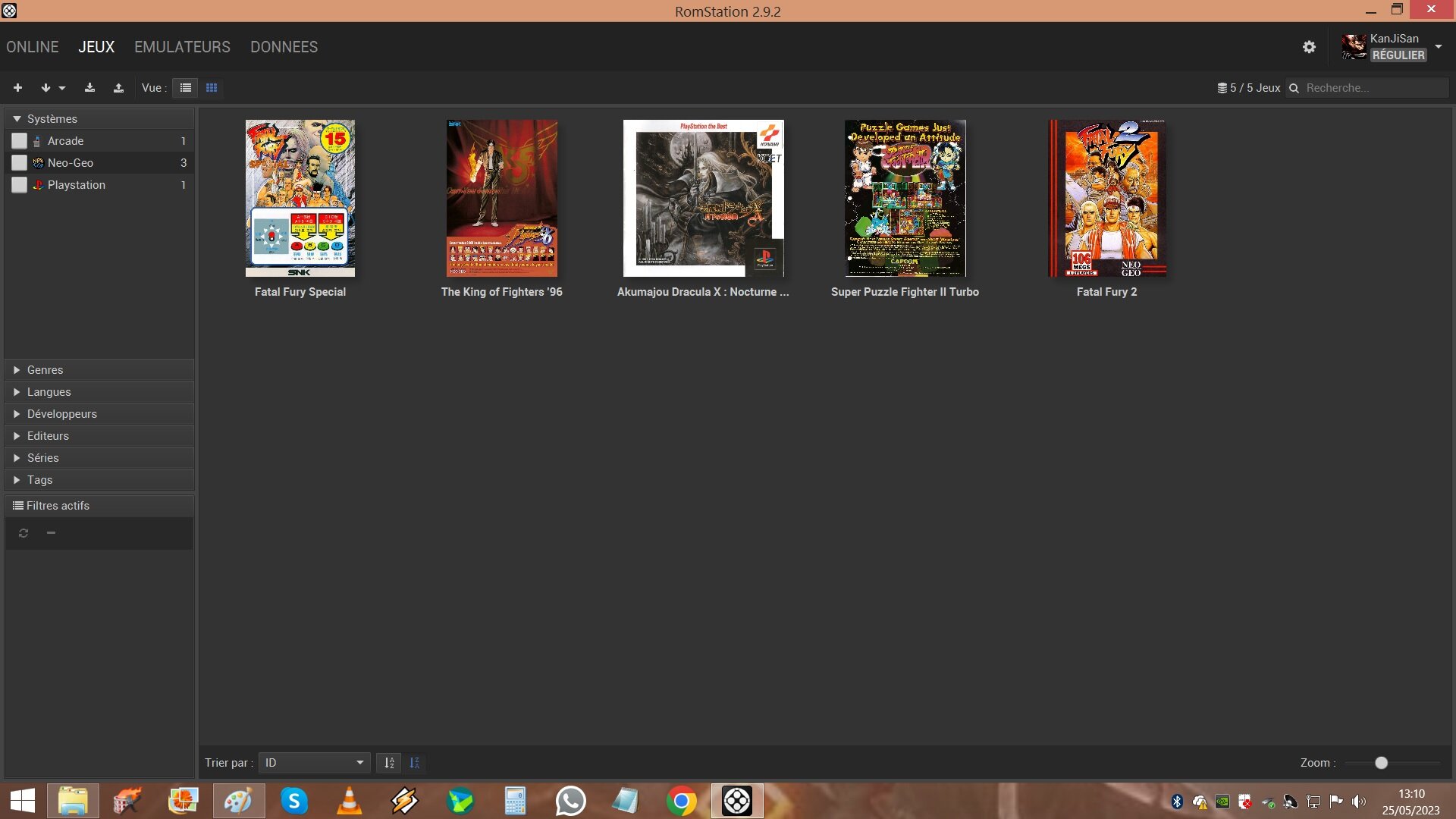Open the JEUX tab
The width and height of the screenshot is (1456, 819).
pyautogui.click(x=96, y=47)
